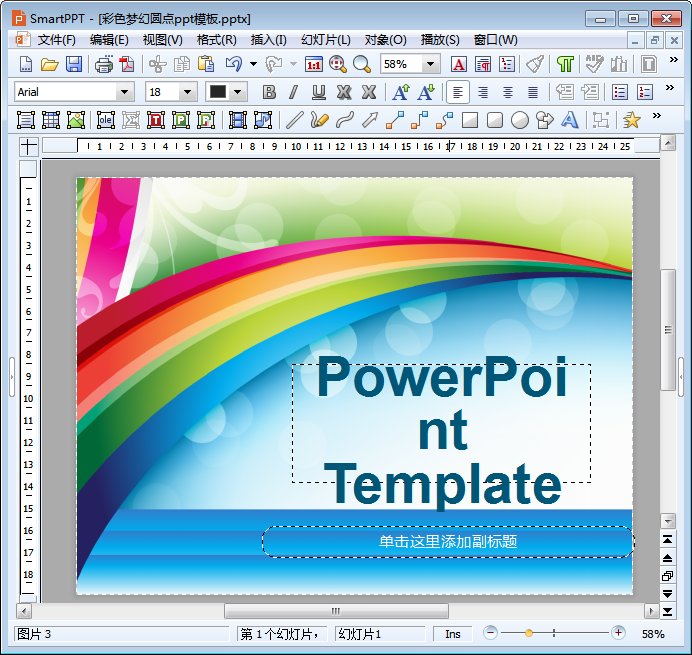Draw a rectangle with the rectangle tool
This screenshot has width=692, height=655.
(470, 120)
